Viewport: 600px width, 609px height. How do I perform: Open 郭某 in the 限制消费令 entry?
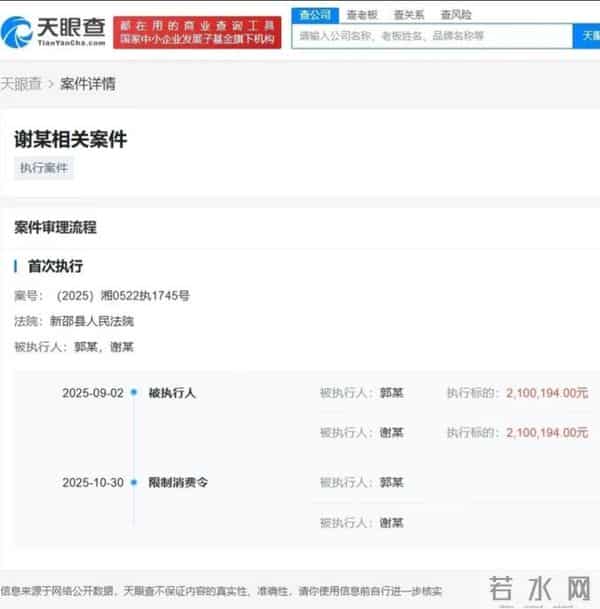(391, 483)
